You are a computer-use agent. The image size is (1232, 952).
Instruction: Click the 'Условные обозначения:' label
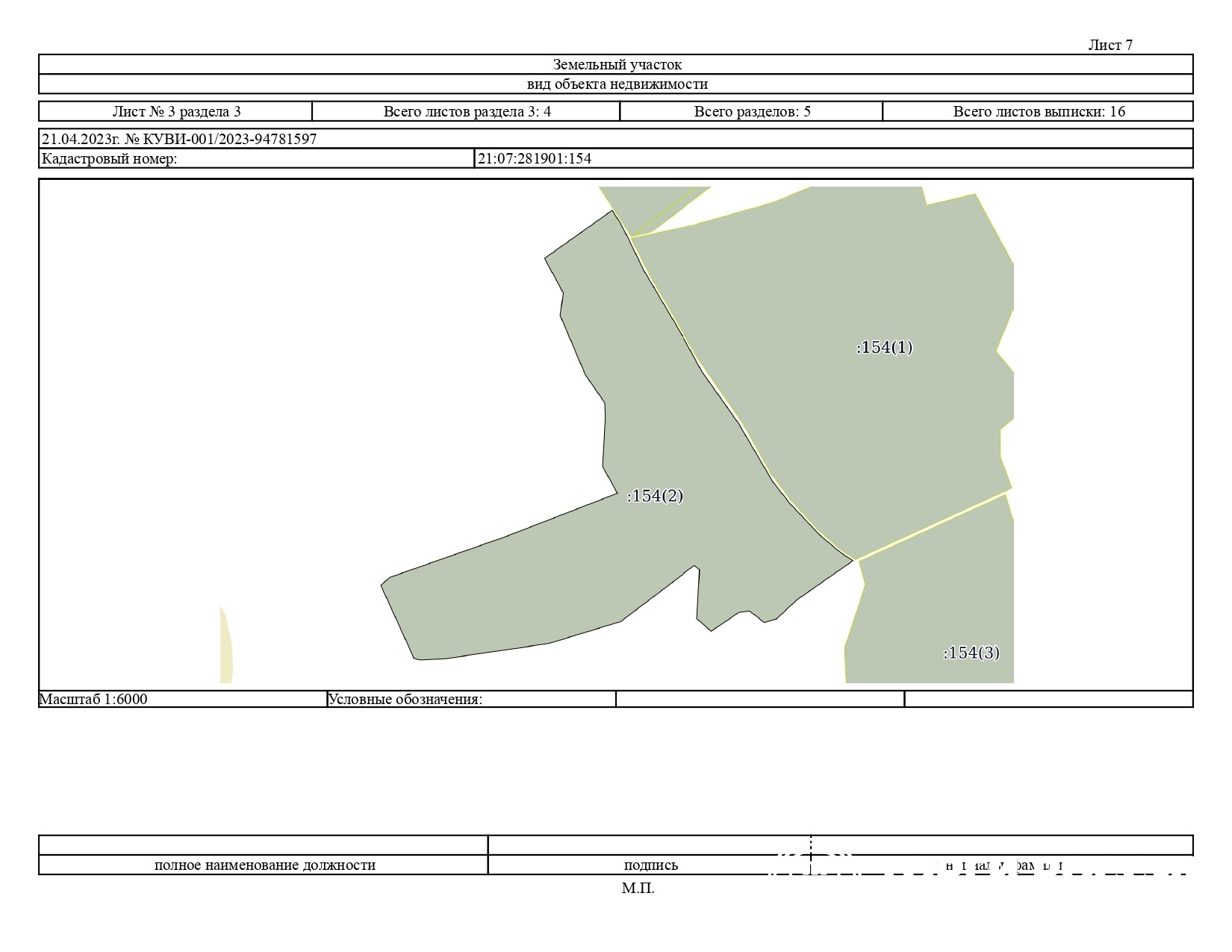405,699
